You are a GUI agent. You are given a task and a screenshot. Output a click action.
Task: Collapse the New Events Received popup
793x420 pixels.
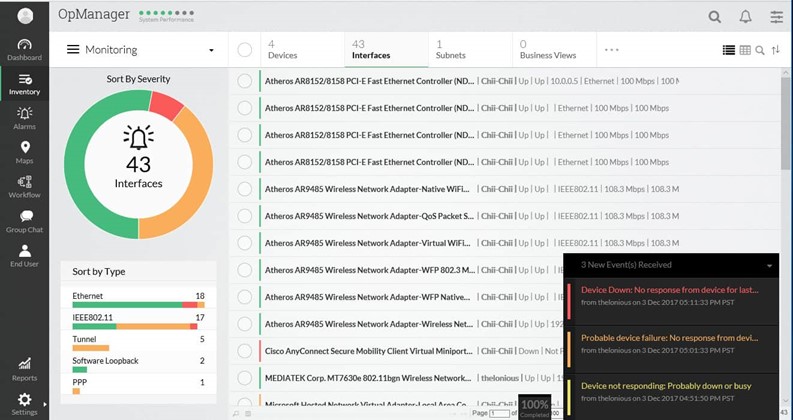[769, 266]
